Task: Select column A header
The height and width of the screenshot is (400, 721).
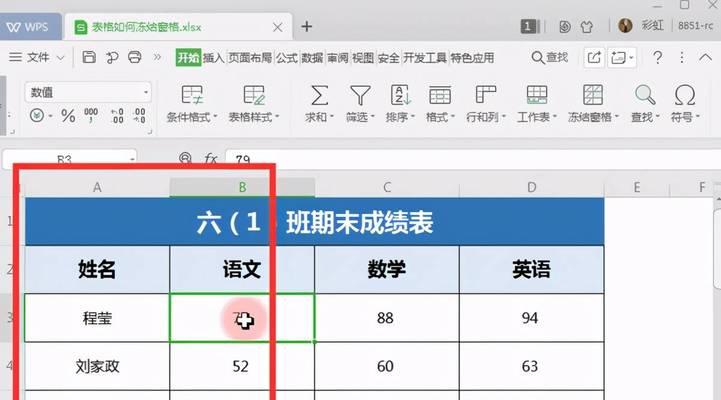Action: 97,188
